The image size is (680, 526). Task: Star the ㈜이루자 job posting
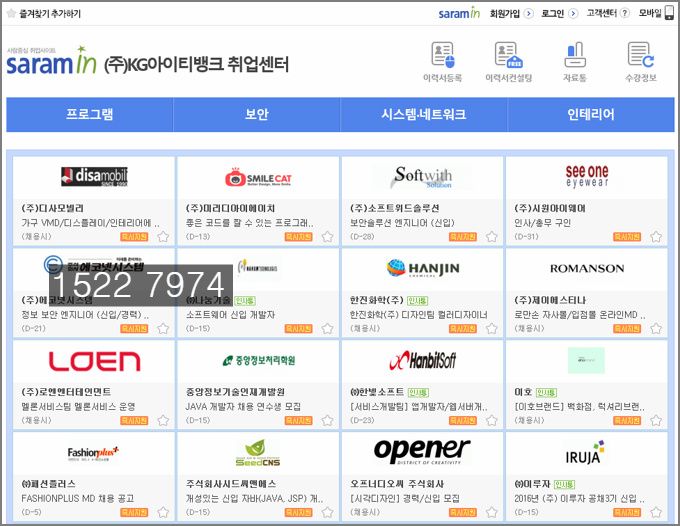[x=656, y=513]
